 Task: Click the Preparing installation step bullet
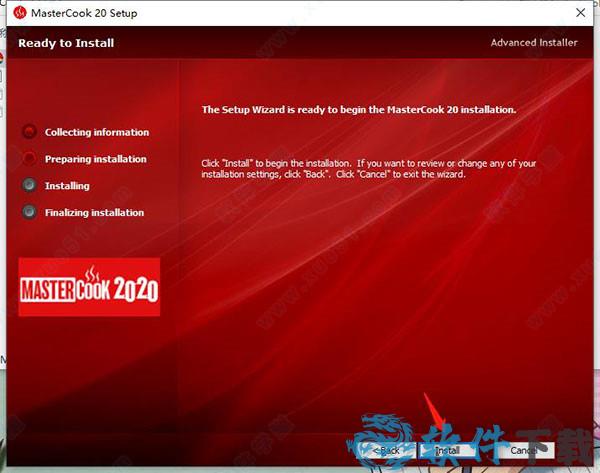click(29, 159)
